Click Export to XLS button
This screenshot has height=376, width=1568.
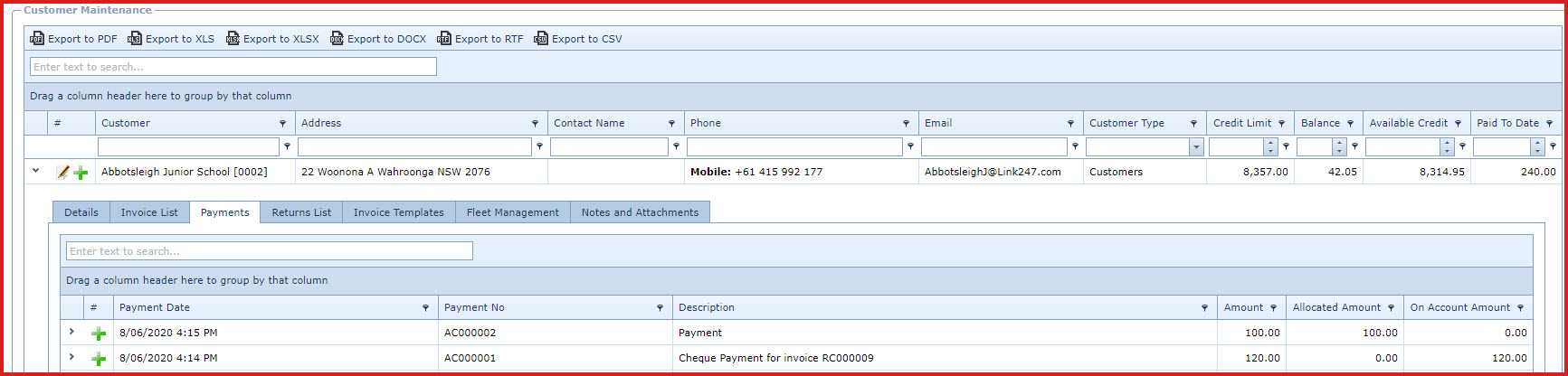point(171,39)
